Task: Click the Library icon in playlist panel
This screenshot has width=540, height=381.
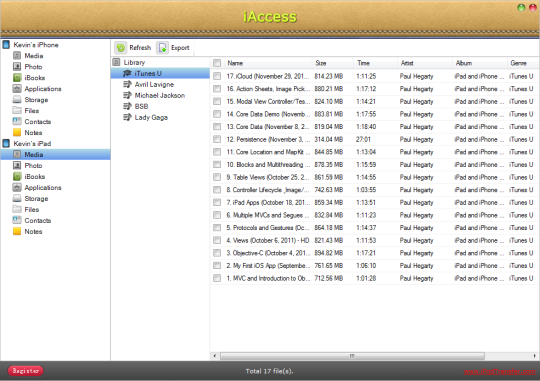Action: pos(116,62)
